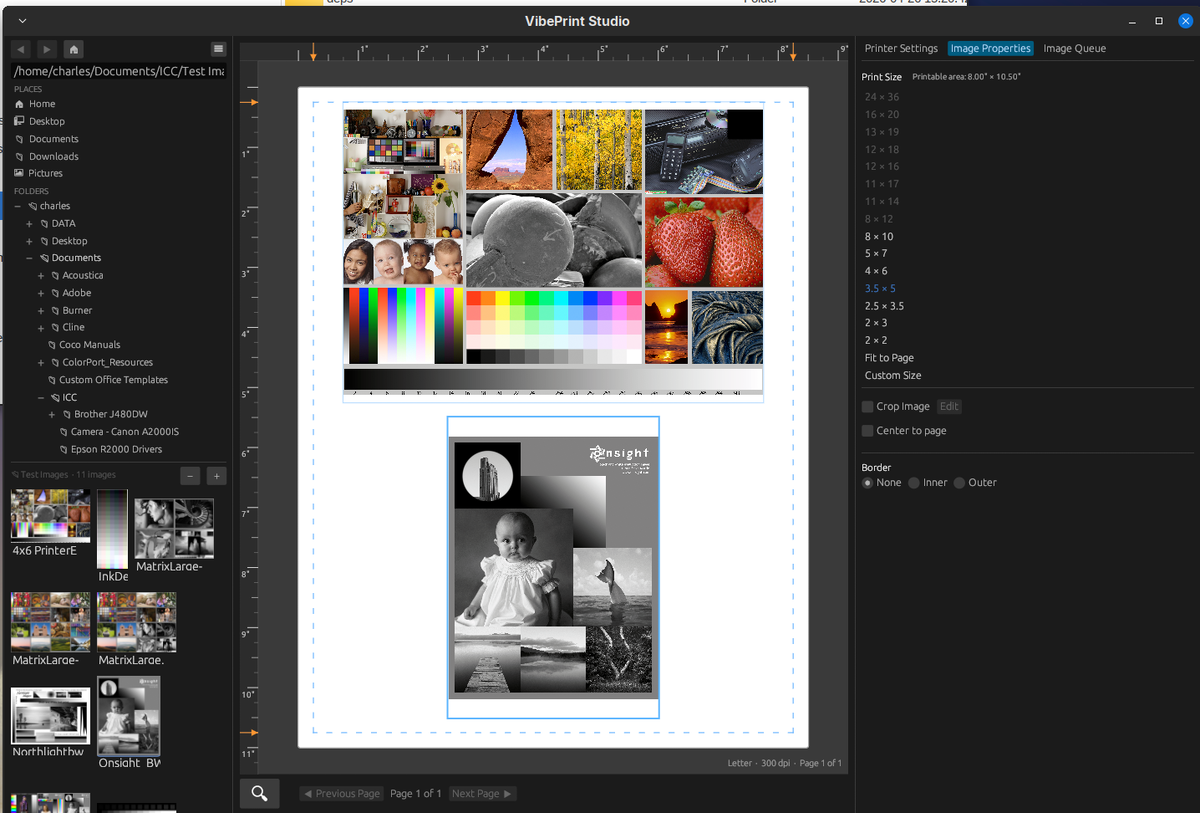Screen dimensions: 1200x813
Task: Select the Northlightbw thumbnail image
Action: [50, 716]
